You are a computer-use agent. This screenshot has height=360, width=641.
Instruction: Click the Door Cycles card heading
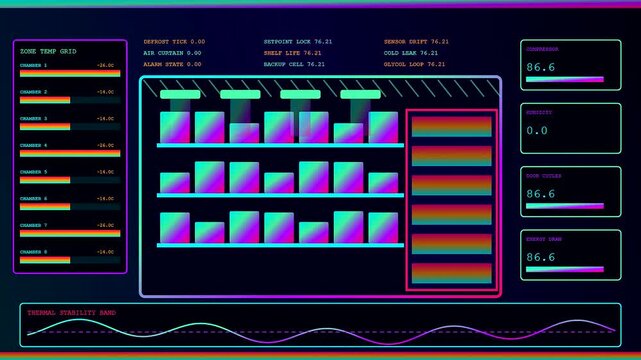(544, 176)
